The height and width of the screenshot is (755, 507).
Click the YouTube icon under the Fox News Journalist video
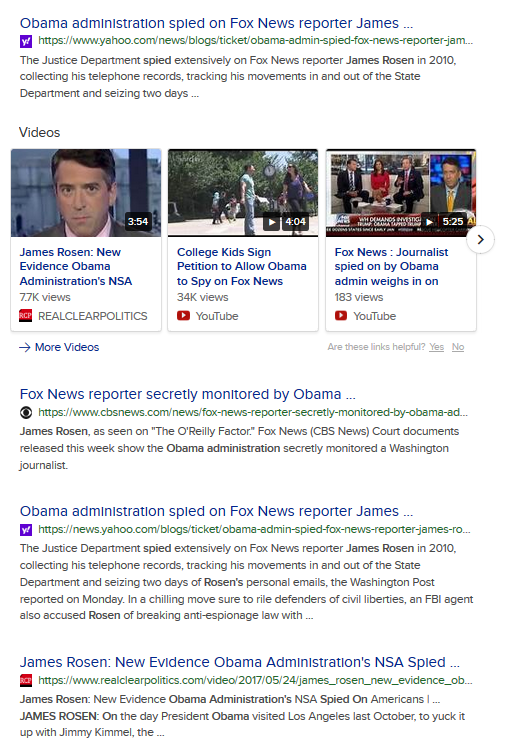point(341,316)
